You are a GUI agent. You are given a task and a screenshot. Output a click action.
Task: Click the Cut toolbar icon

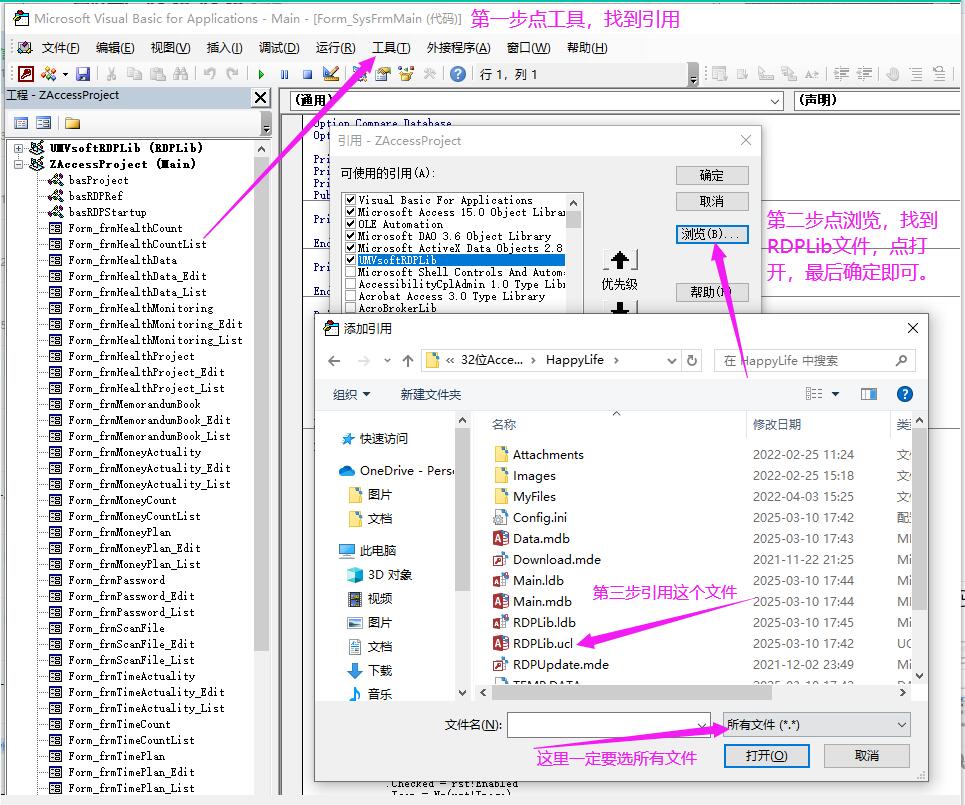[x=111, y=74]
